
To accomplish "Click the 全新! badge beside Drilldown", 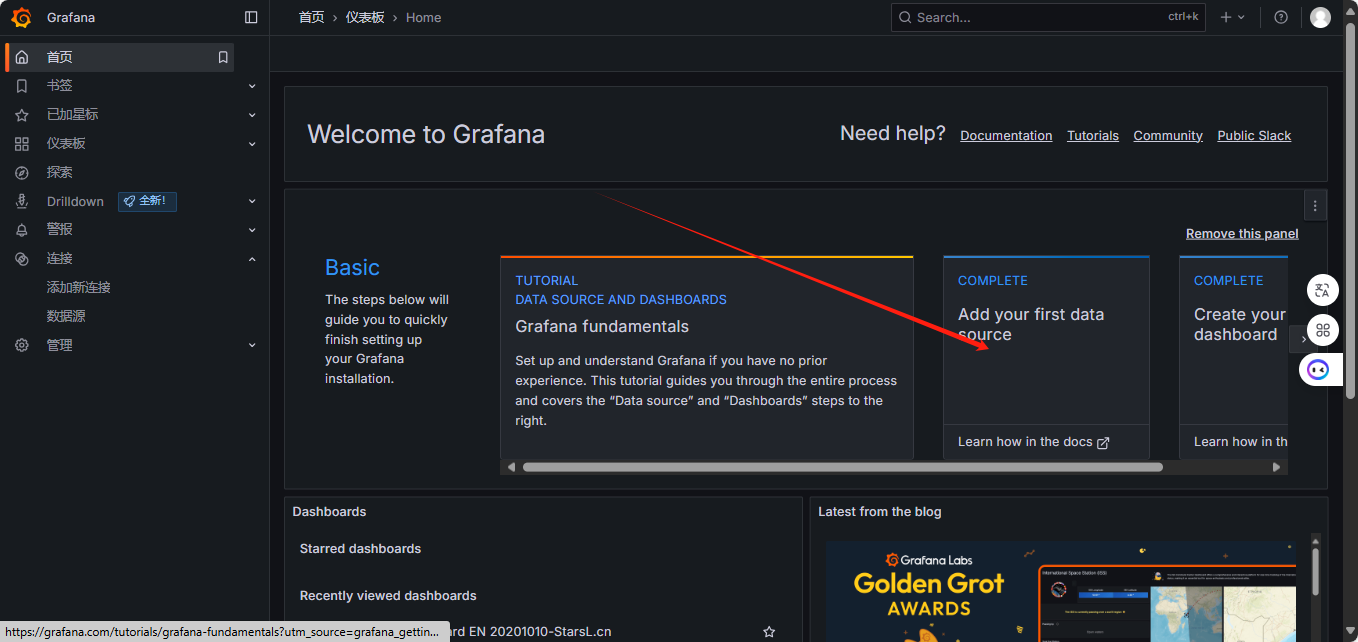I will (x=147, y=201).
